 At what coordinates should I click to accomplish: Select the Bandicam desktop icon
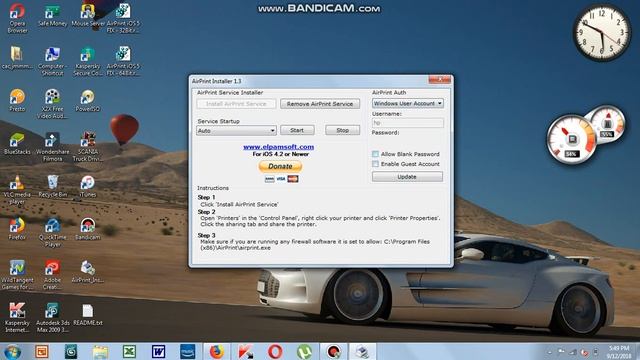pos(88,229)
